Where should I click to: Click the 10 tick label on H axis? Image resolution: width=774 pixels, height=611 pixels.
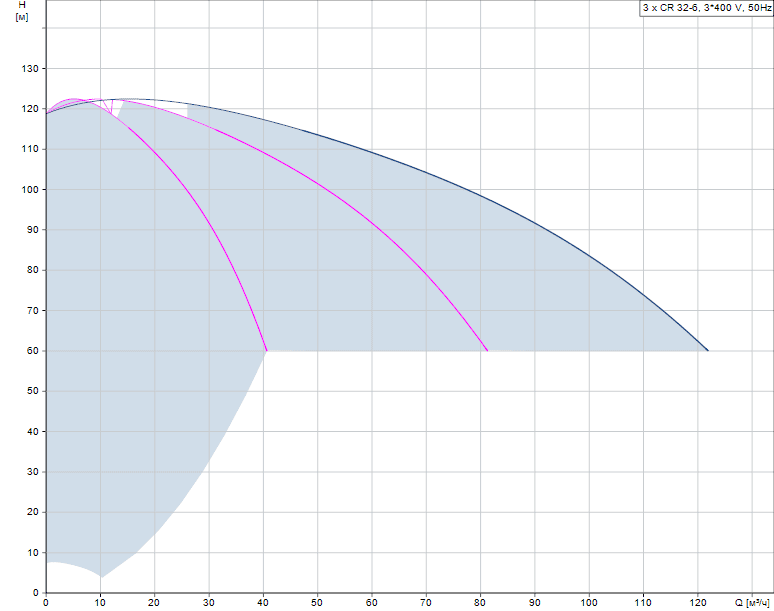pyautogui.click(x=33, y=553)
